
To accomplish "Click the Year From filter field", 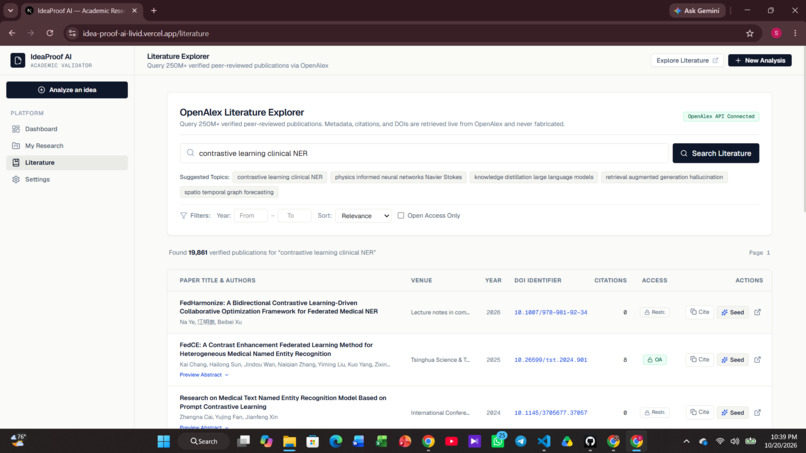I will click(251, 216).
